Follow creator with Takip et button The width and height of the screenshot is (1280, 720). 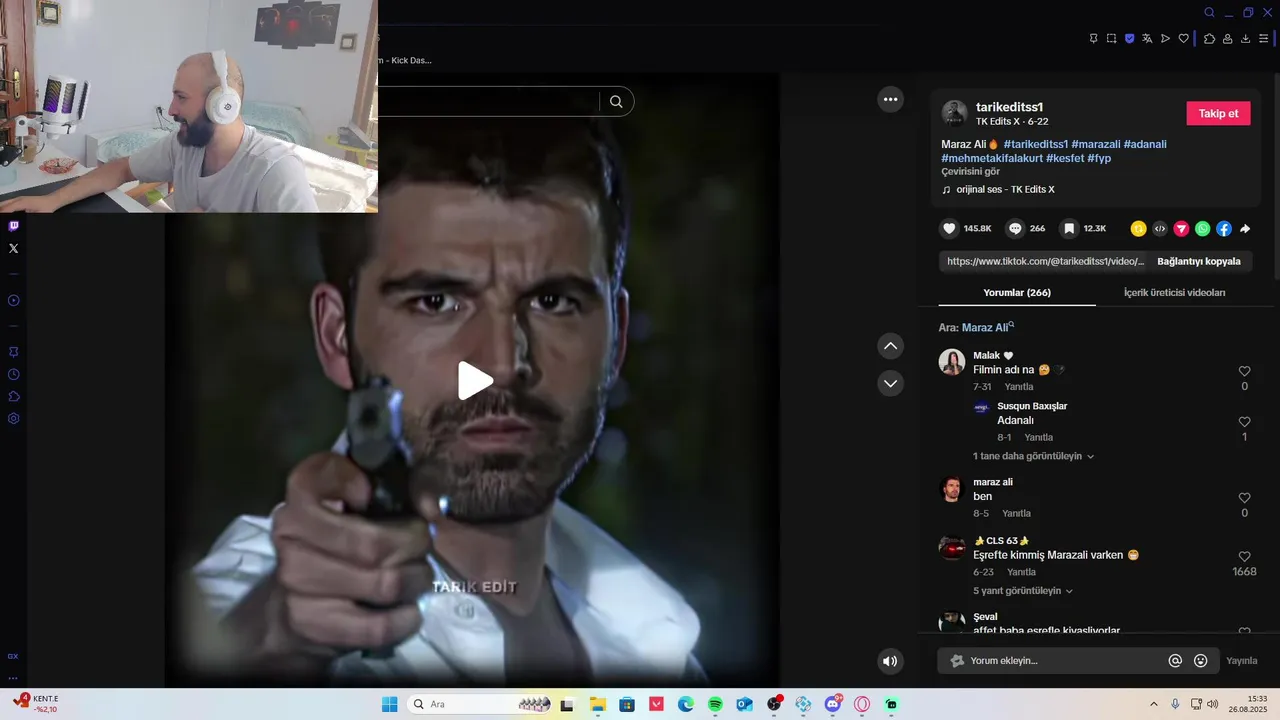pos(1218,113)
